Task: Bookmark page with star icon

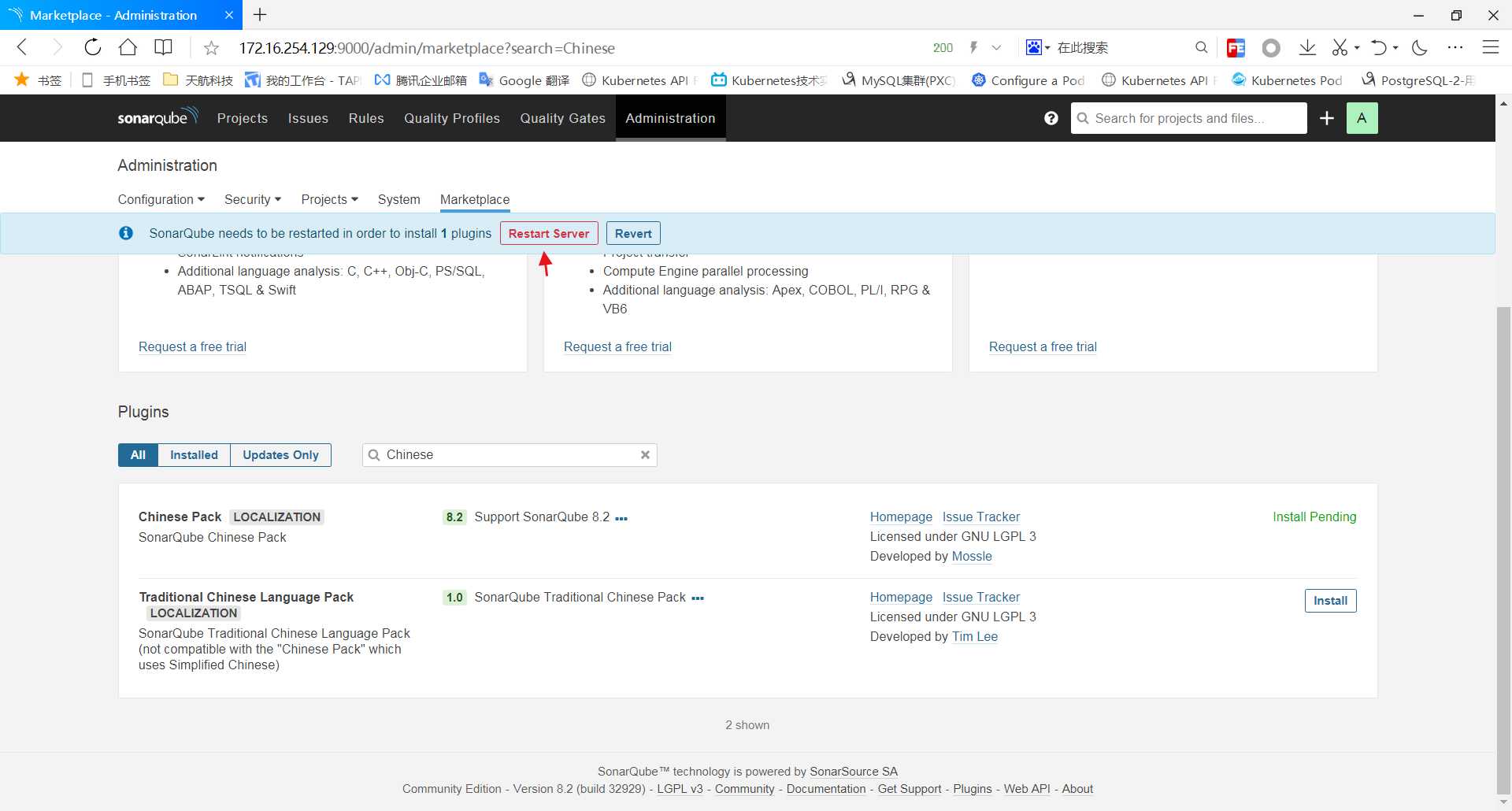Action: (211, 48)
